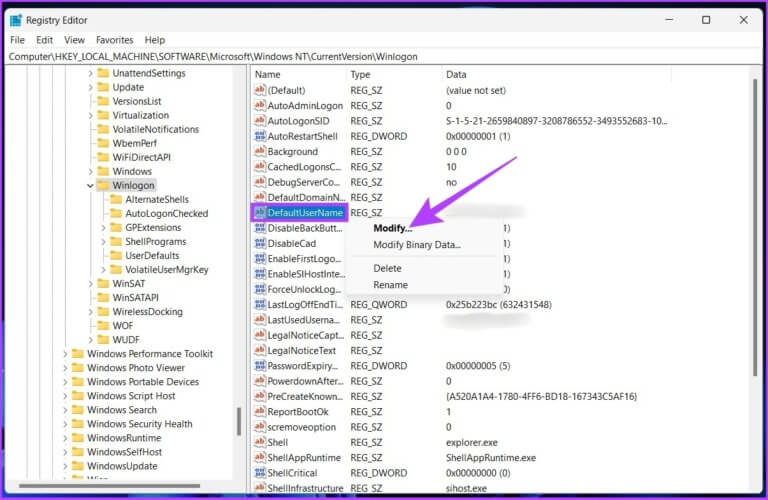Click the ReportBootOk value icon
Image resolution: width=768 pixels, height=500 pixels.
click(260, 412)
